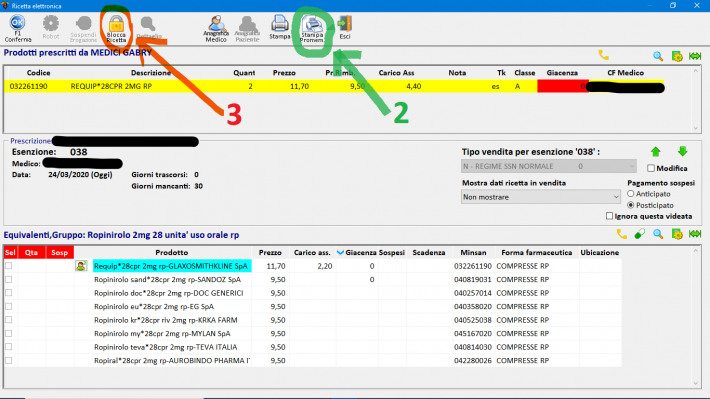710x399 pixels.
Task: Select Posticipato payment option
Action: (630, 205)
